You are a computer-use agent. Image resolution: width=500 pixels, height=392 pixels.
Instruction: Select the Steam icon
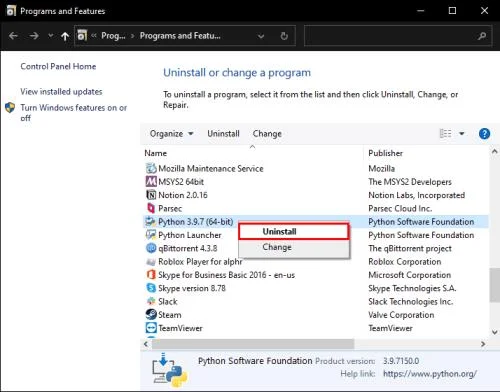[151, 315]
